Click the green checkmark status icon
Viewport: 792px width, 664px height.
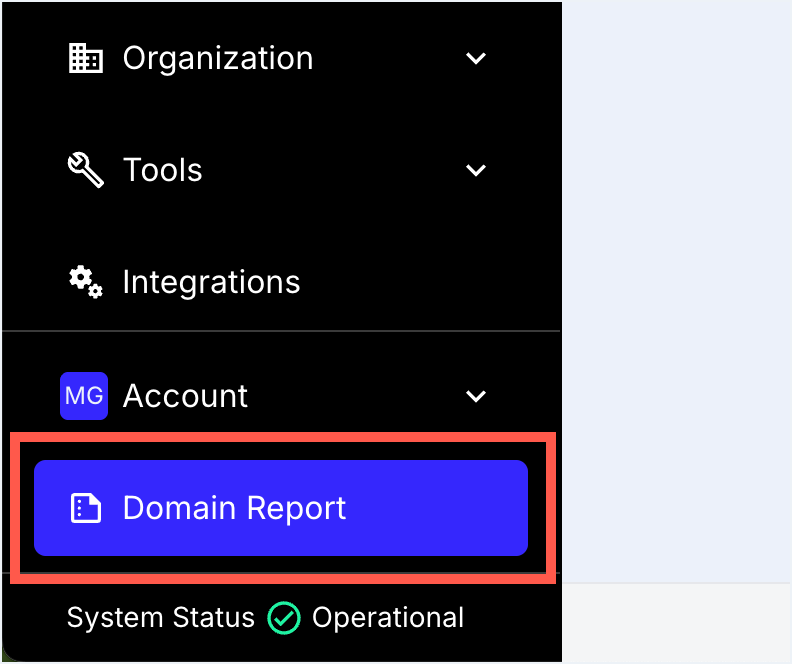(284, 619)
